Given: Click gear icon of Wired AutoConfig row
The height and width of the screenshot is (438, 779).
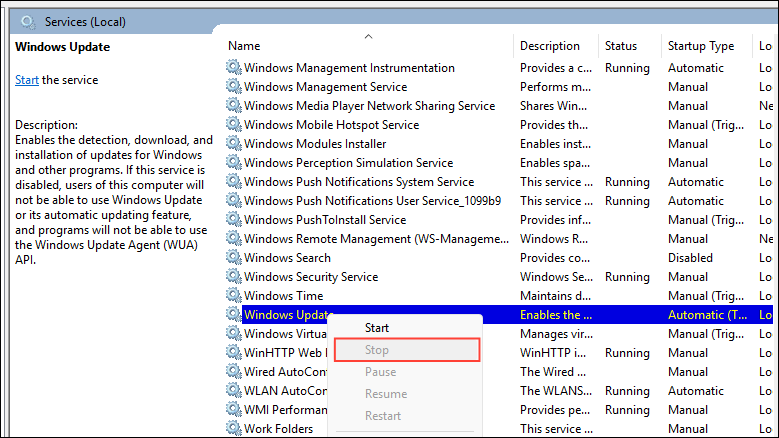Looking at the screenshot, I should pos(234,371).
